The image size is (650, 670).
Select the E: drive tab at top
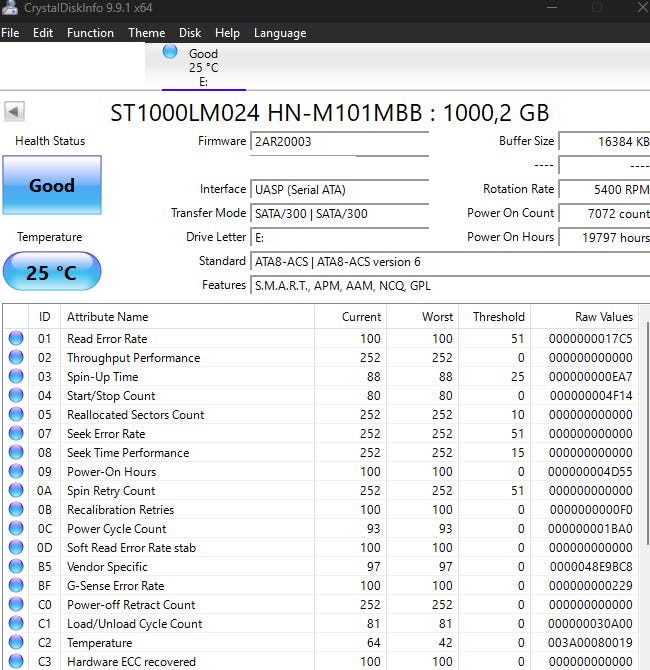(203, 67)
